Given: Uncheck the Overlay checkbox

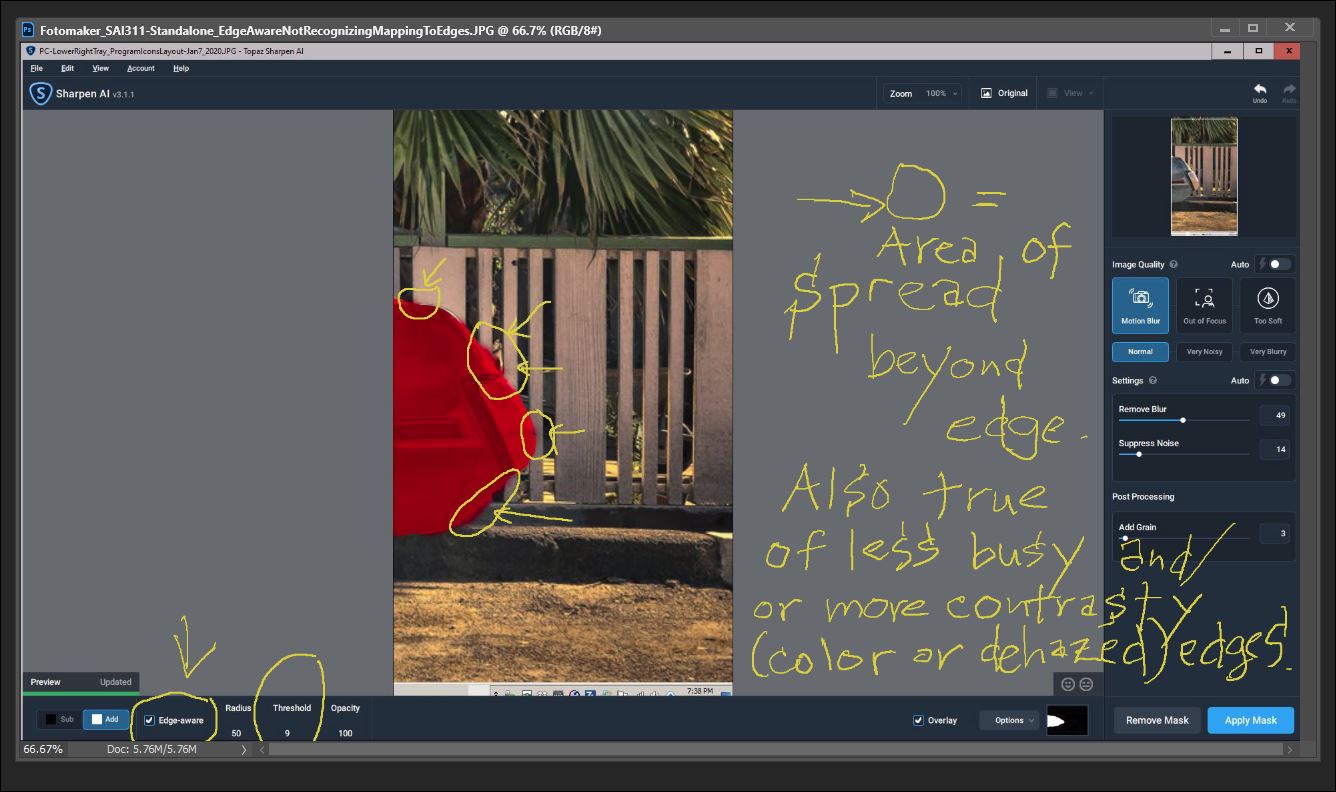Looking at the screenshot, I should pyautogui.click(x=918, y=720).
